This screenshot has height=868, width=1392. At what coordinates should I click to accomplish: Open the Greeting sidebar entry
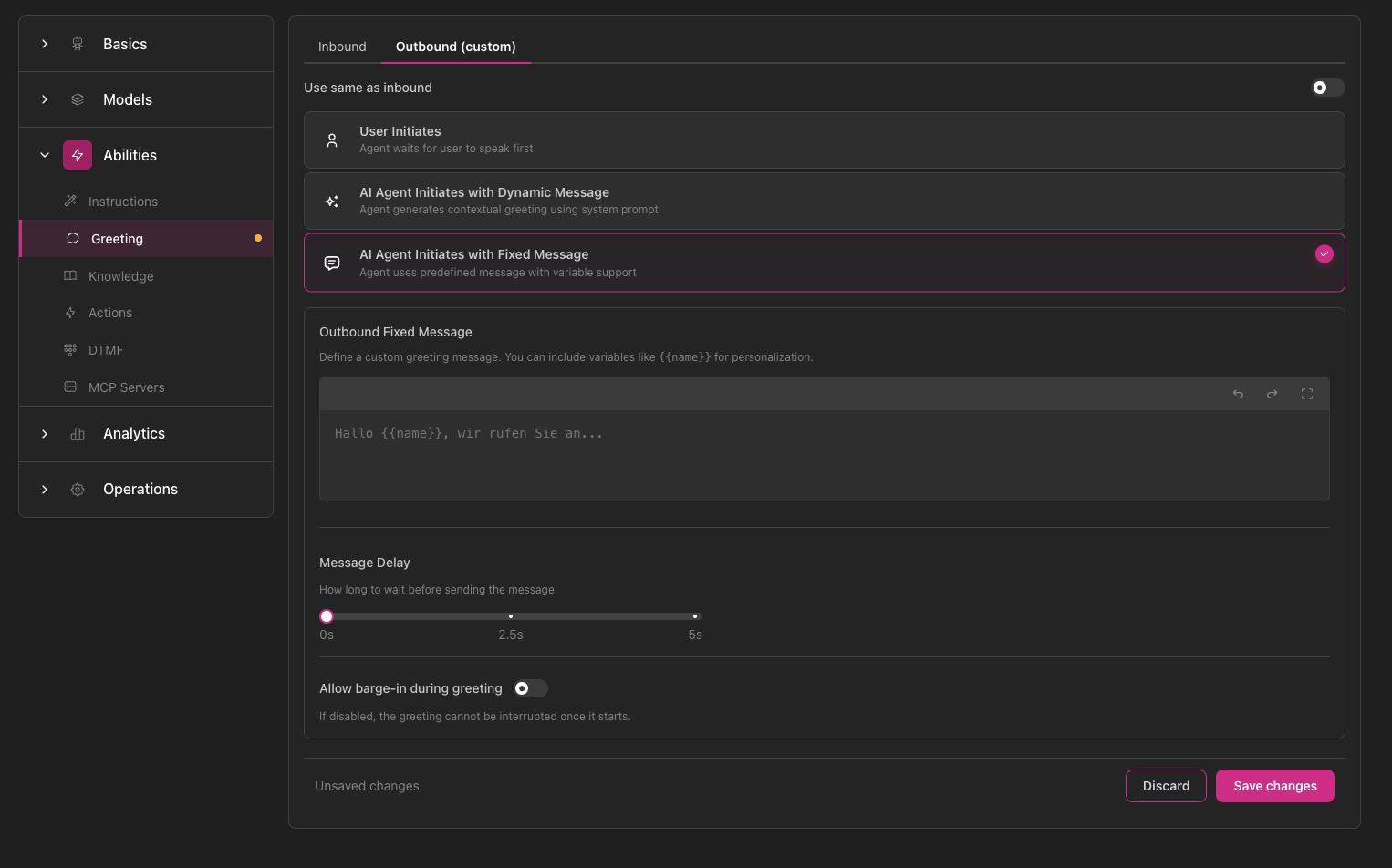coord(116,238)
